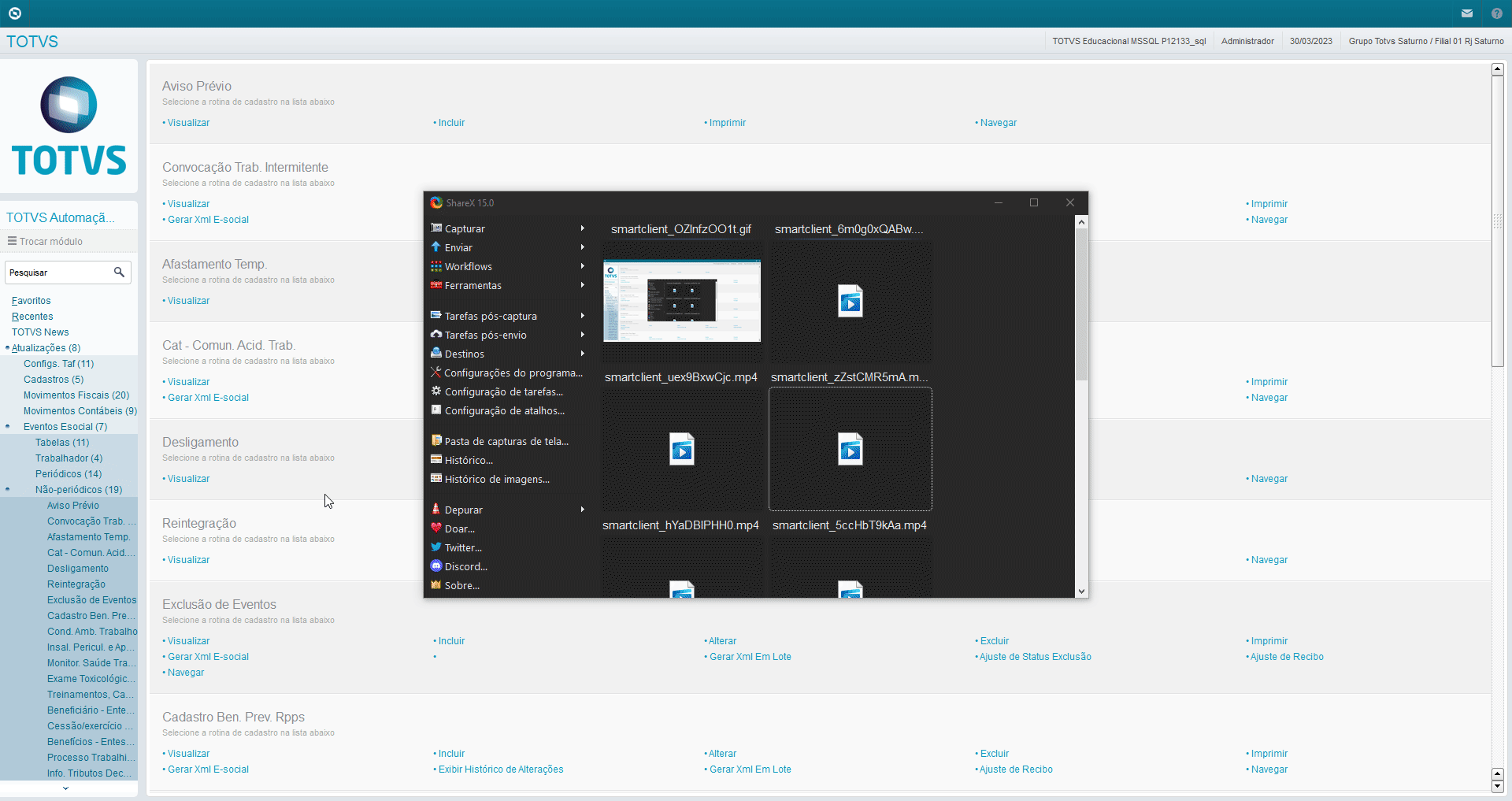This screenshot has height=801, width=1512.
Task: Click the Histórico de imagens icon
Action: pos(435,478)
